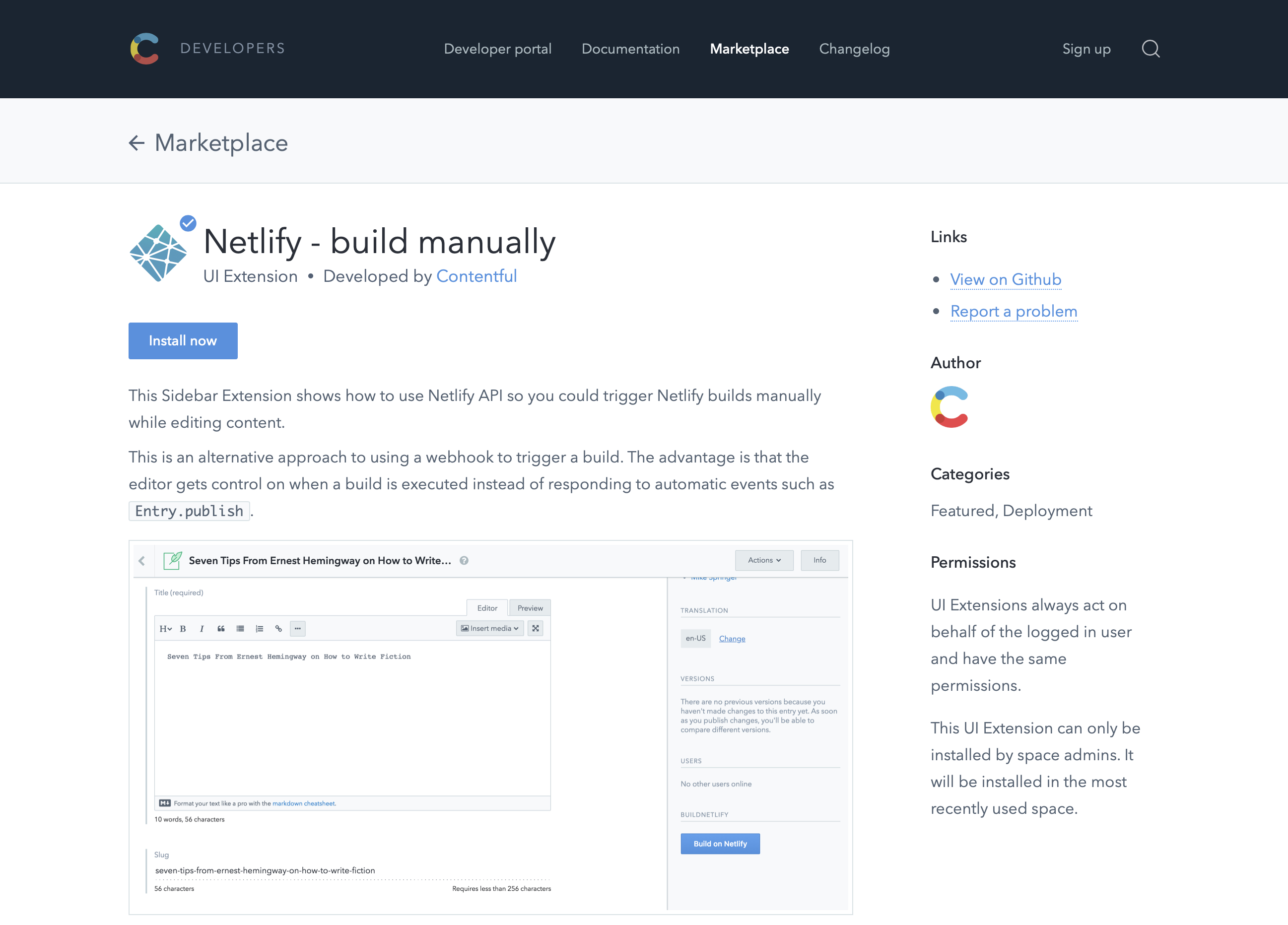This screenshot has height=925, width=1288.
Task: Go back to Marketplace heading link
Action: click(221, 142)
